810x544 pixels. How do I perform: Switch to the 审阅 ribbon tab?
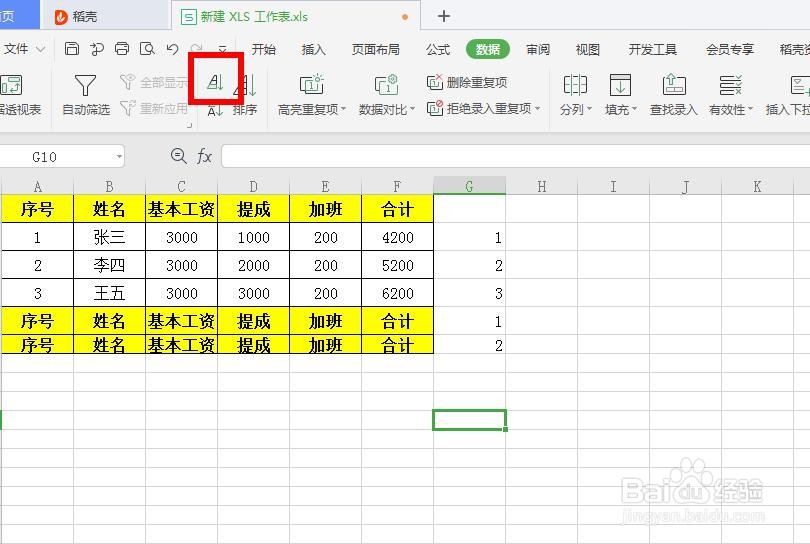point(538,49)
